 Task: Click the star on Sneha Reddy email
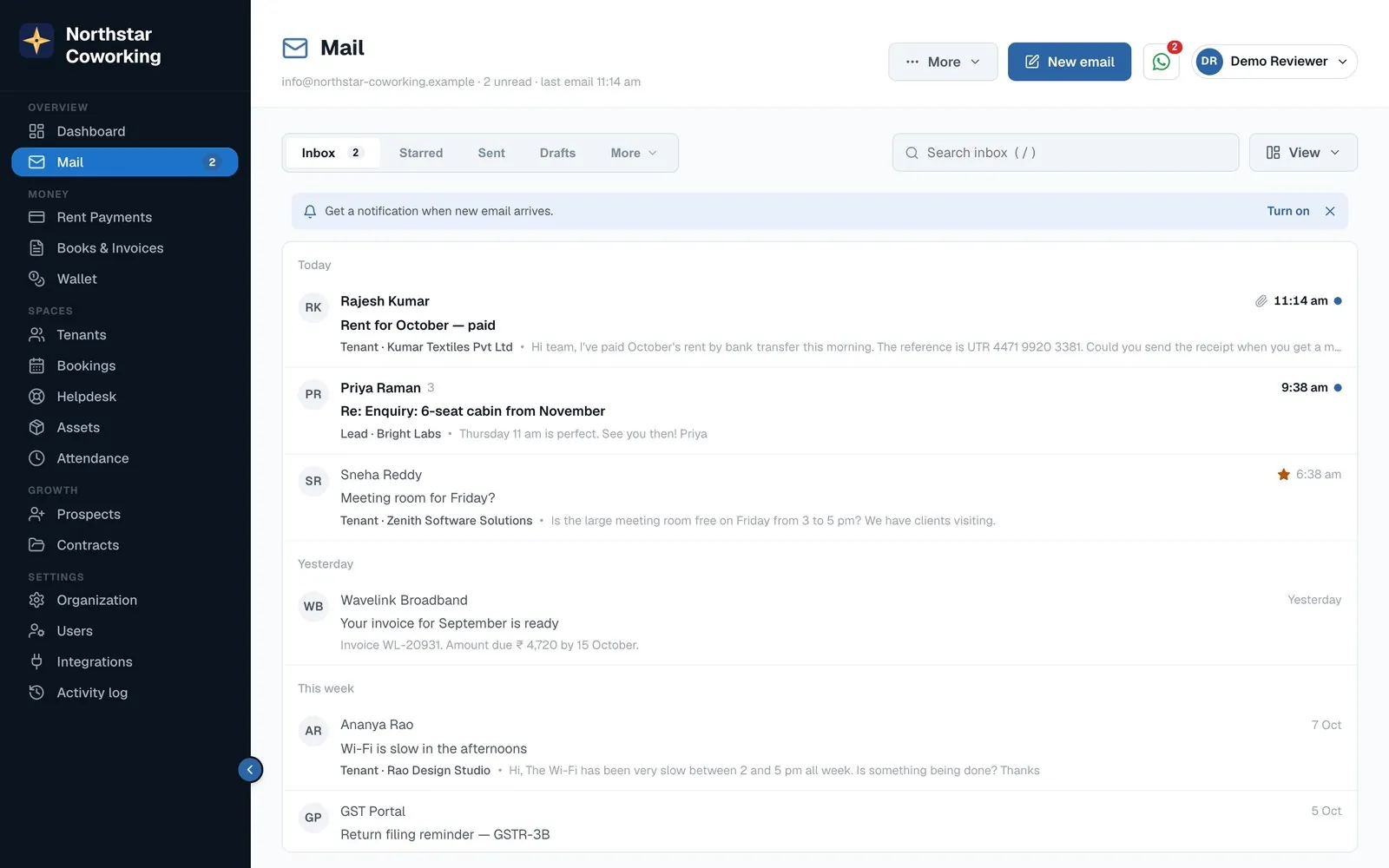1284,474
